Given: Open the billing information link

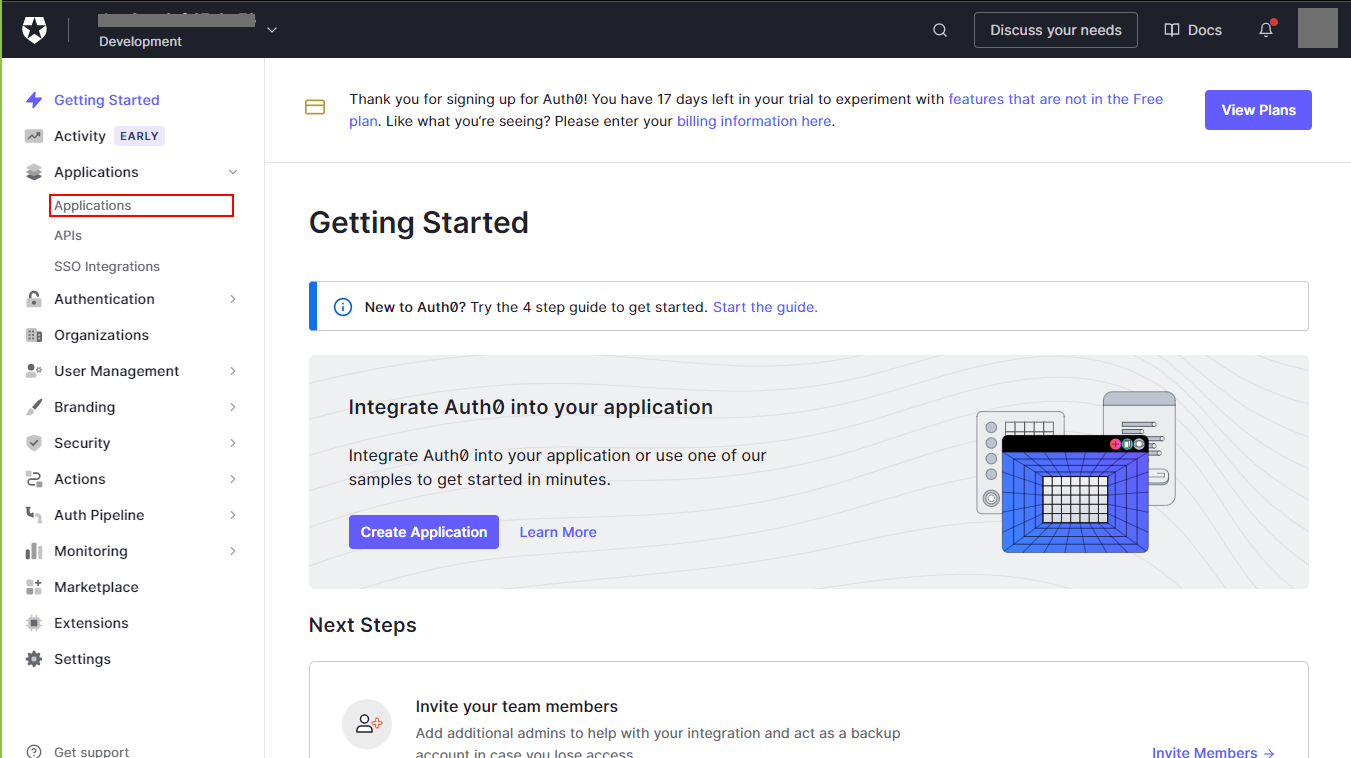Looking at the screenshot, I should [754, 120].
